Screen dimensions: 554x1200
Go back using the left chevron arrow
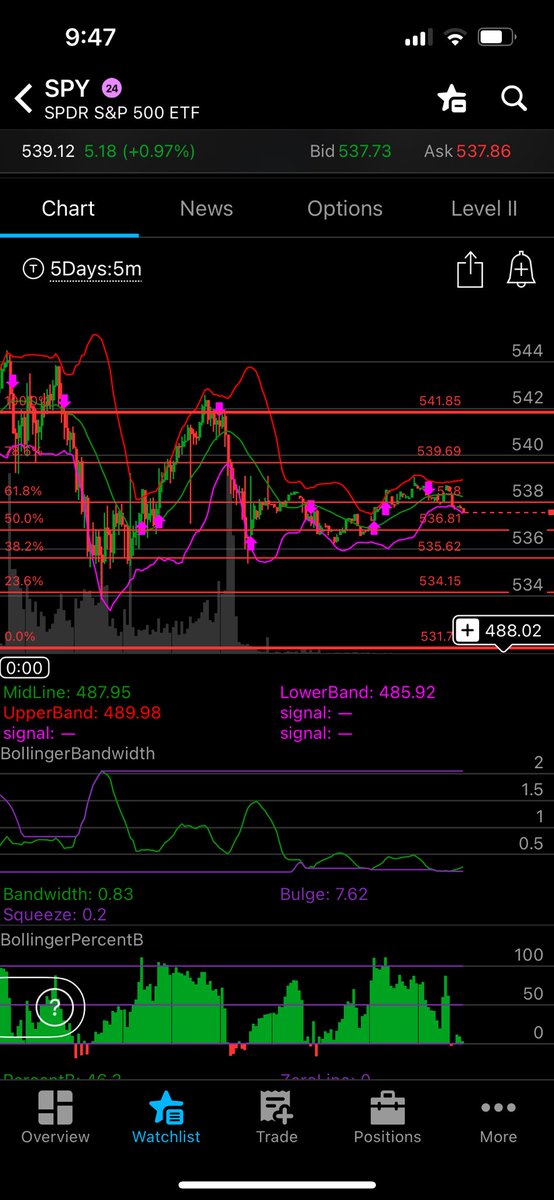point(23,99)
